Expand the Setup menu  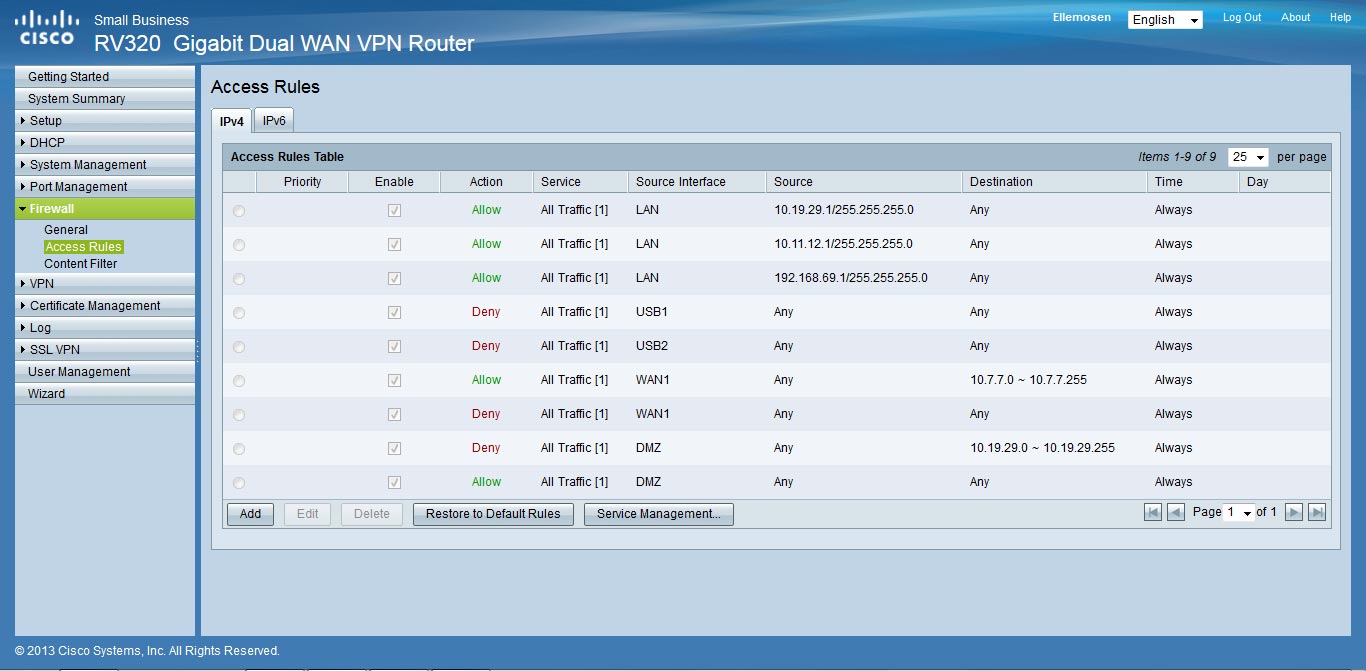coord(105,120)
